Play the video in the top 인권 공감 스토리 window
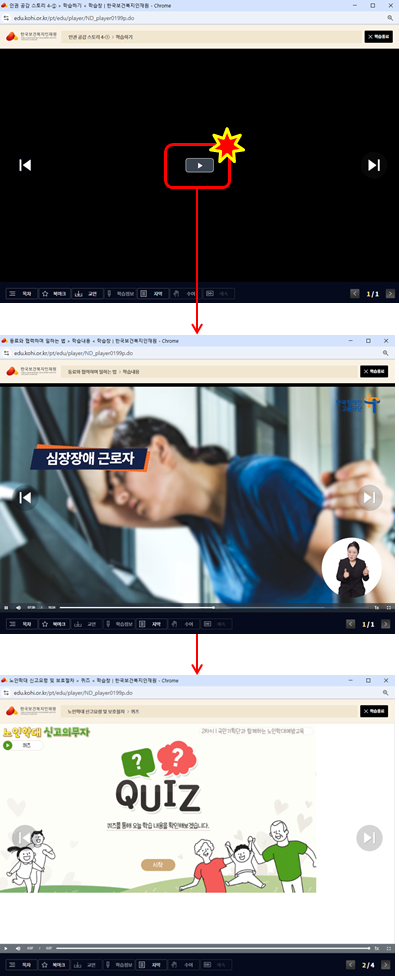Screen dimensions: 399x976 click(x=199, y=165)
